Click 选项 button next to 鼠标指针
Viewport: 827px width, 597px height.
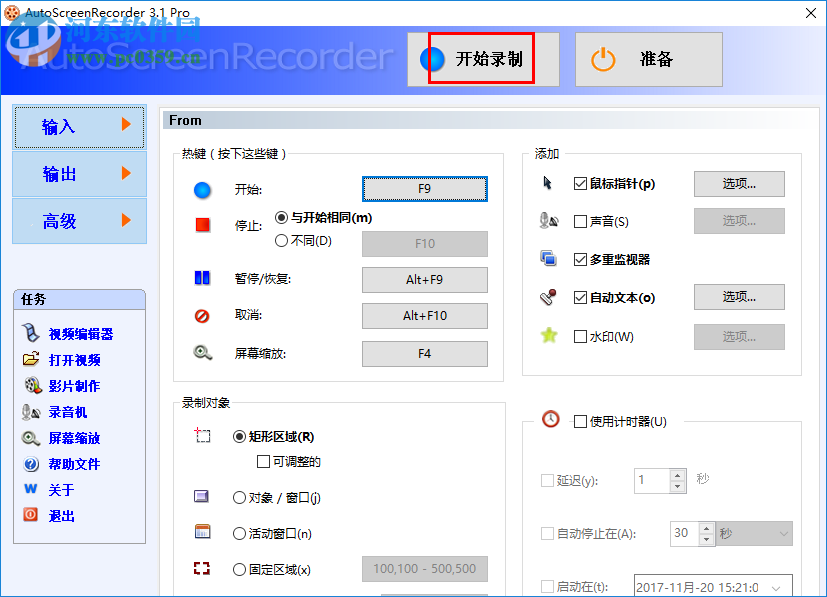[x=738, y=184]
